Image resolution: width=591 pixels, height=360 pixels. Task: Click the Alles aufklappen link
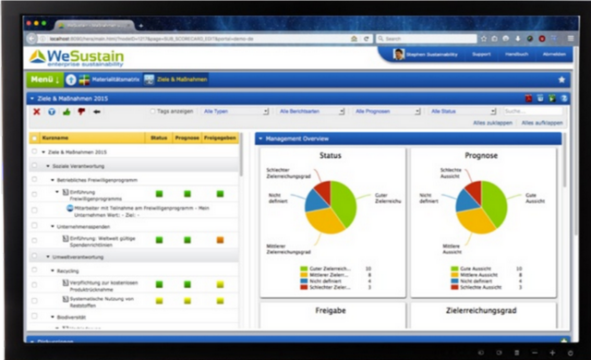(542, 123)
